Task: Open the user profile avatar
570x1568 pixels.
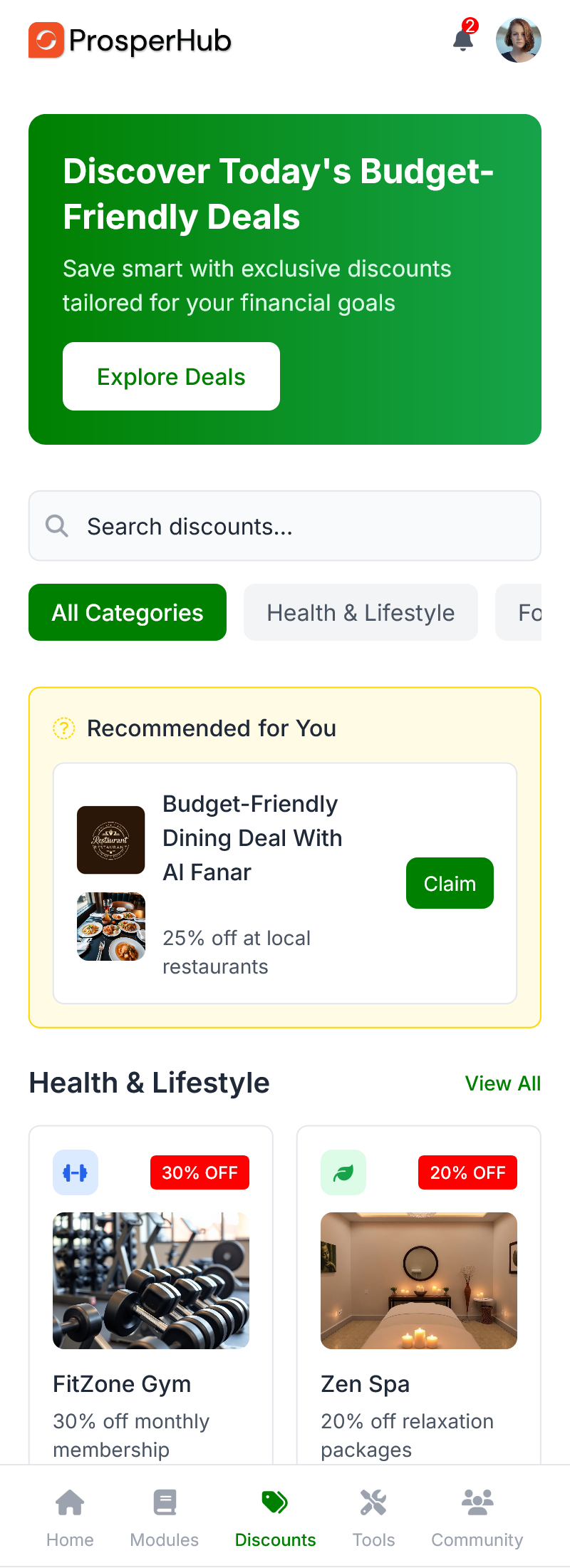Action: [x=519, y=40]
